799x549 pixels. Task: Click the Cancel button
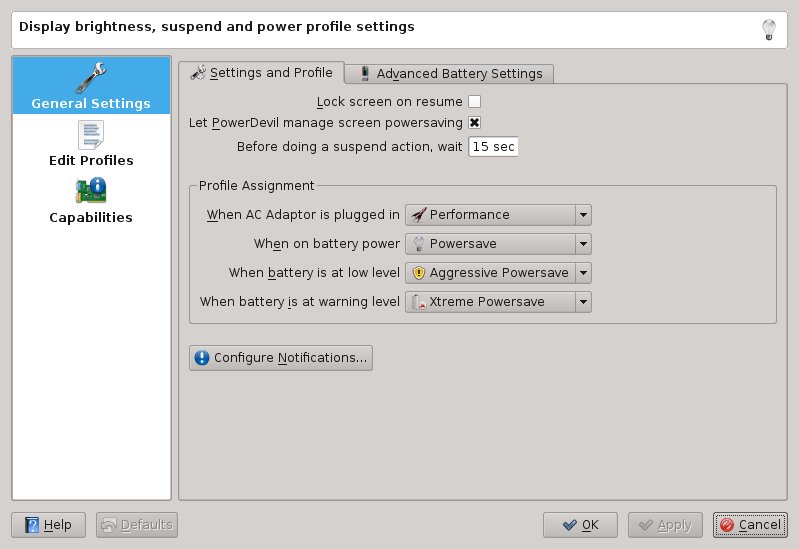pyautogui.click(x=750, y=525)
